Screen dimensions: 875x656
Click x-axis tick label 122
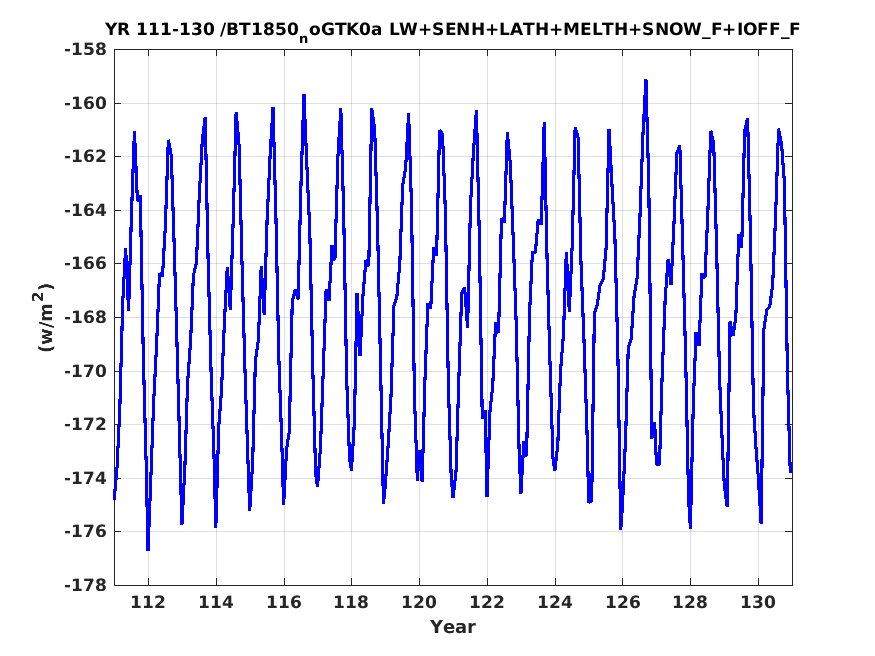pyautogui.click(x=487, y=602)
